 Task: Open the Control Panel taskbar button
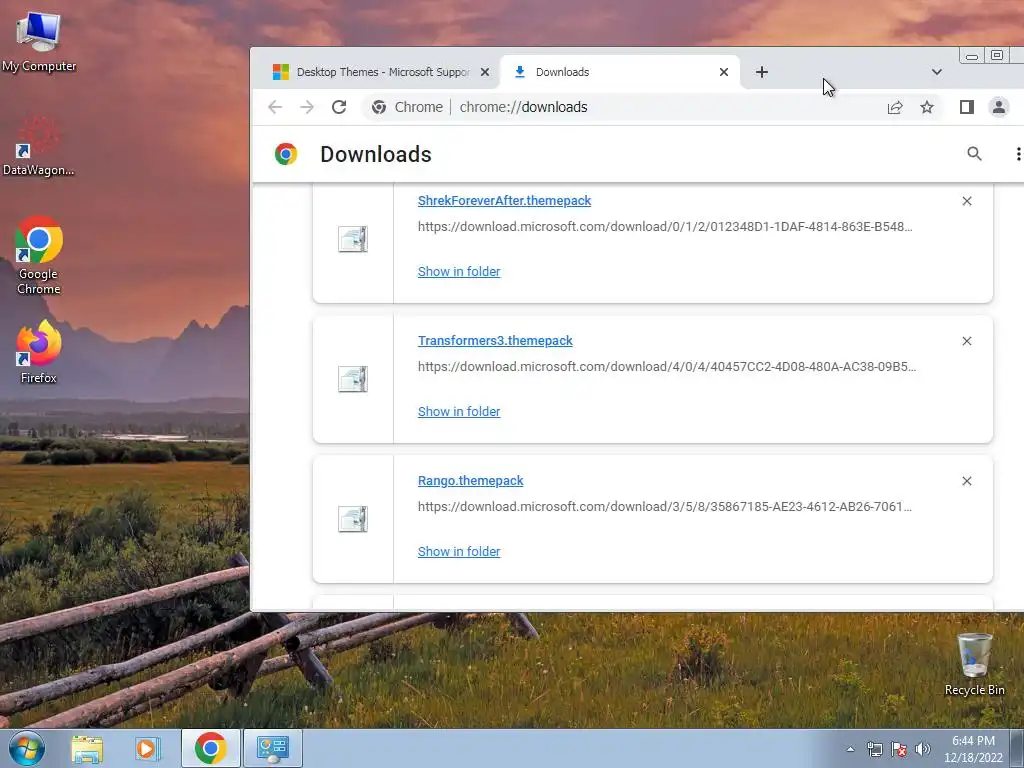click(272, 748)
